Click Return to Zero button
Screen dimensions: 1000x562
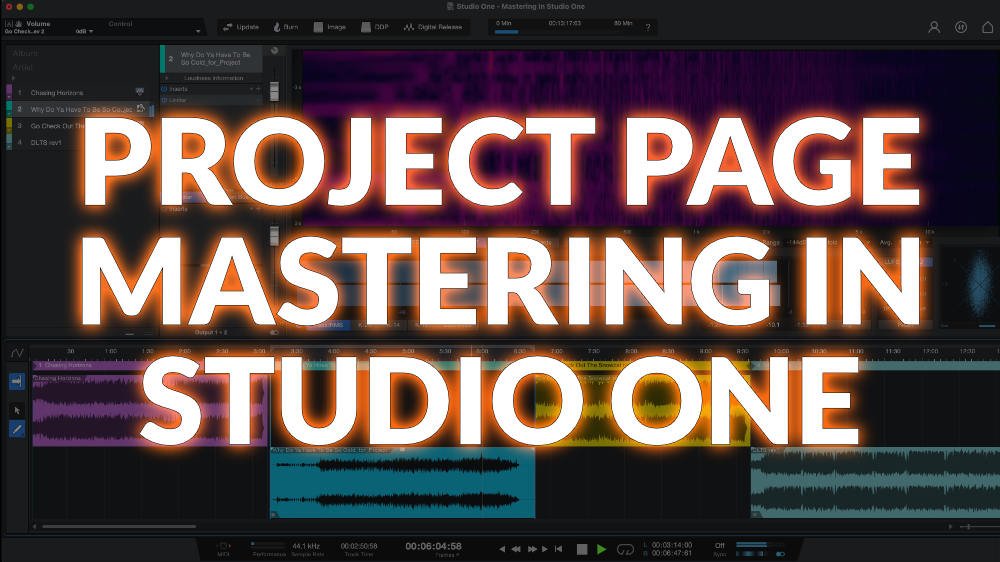tap(559, 549)
